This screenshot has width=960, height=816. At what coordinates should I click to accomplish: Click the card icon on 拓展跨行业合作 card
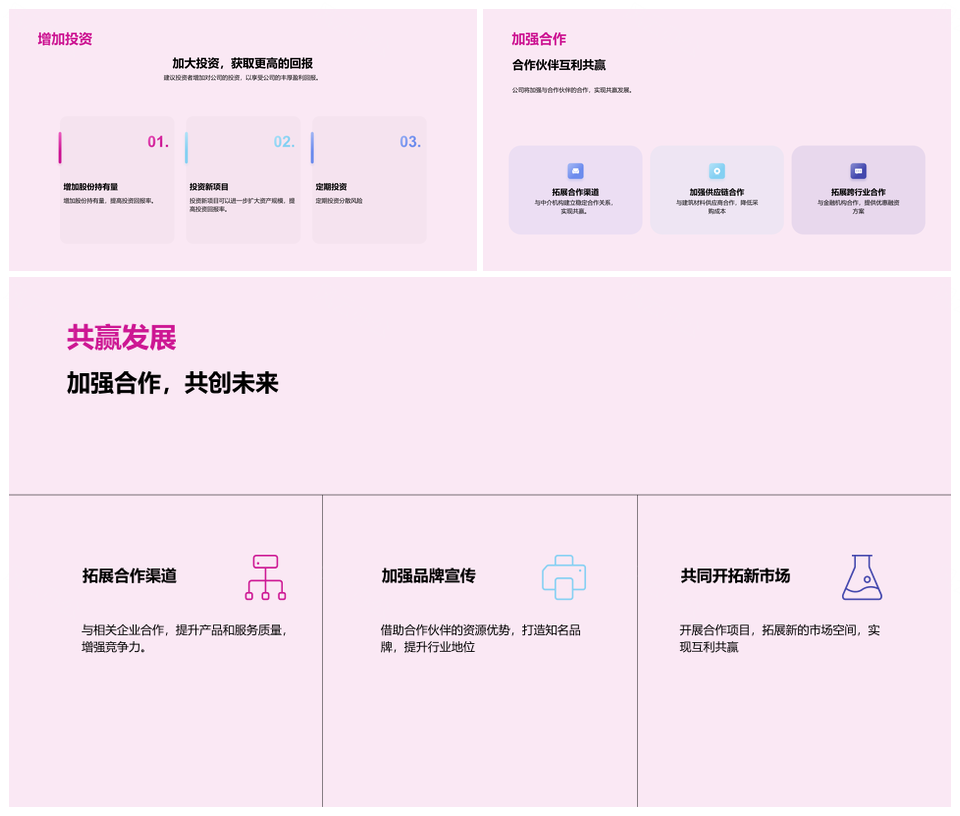(x=858, y=171)
